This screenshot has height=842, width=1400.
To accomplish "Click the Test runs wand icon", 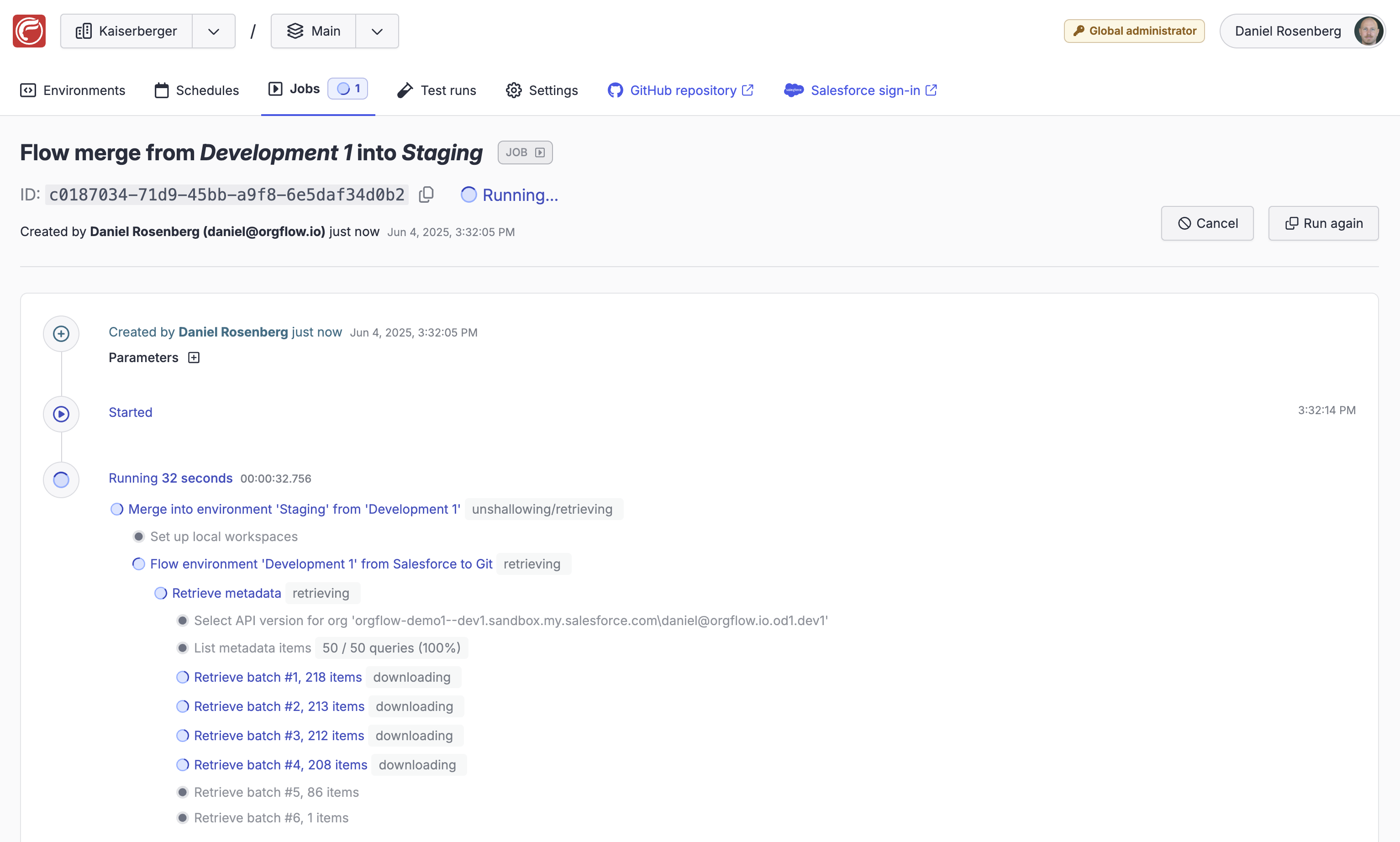I will click(x=404, y=89).
